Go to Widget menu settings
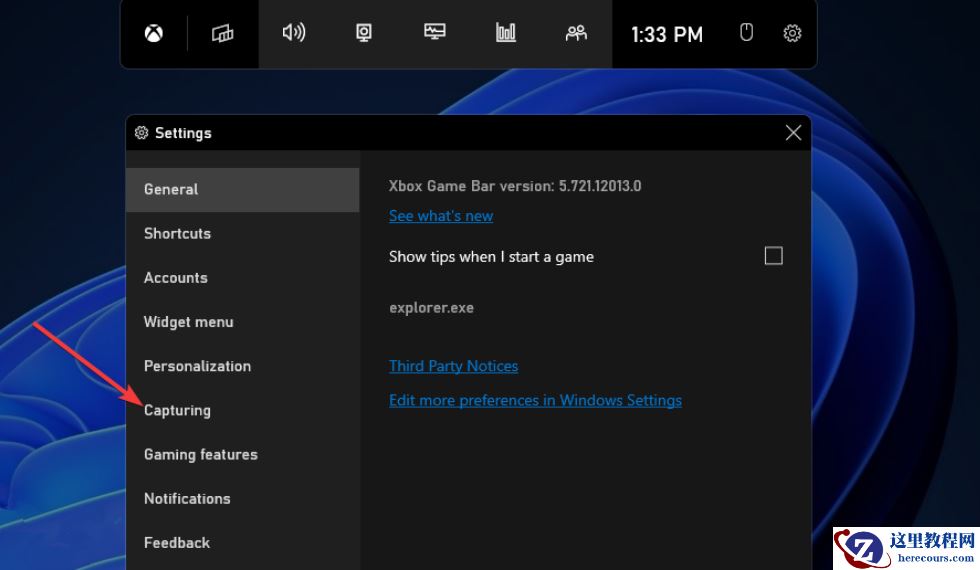Image resolution: width=980 pixels, height=570 pixels. pos(242,322)
